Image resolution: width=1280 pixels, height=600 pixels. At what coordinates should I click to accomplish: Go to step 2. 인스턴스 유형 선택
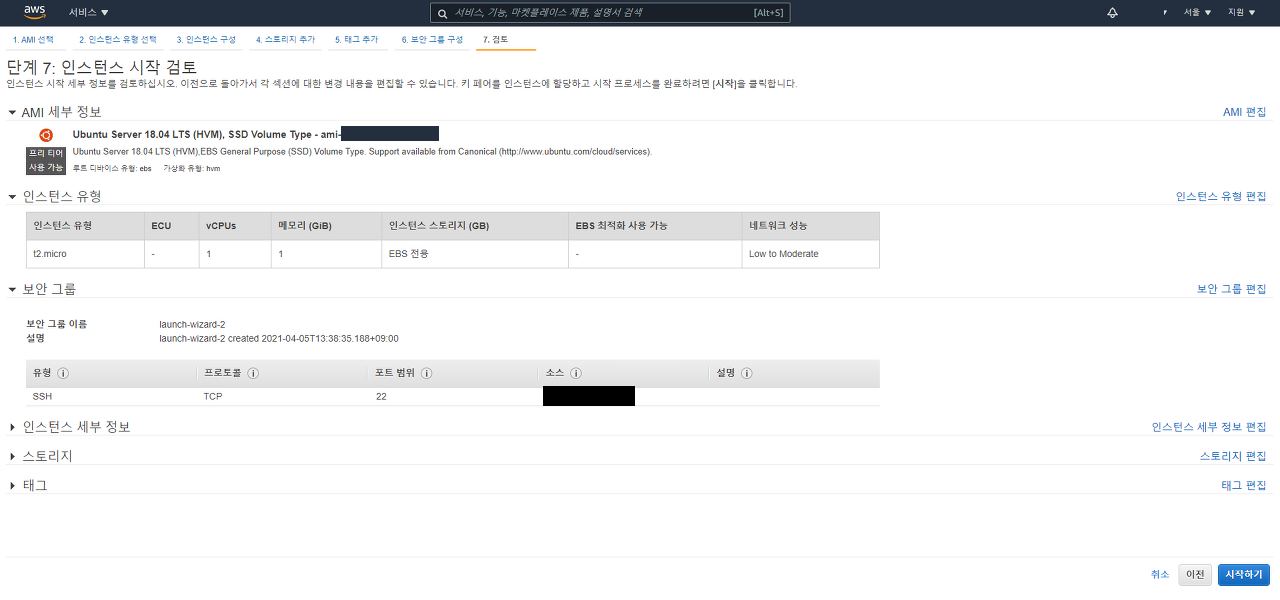pyautogui.click(x=118, y=40)
